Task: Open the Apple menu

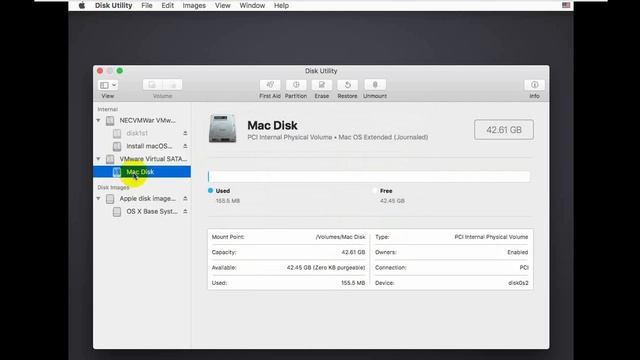Action: click(x=82, y=5)
